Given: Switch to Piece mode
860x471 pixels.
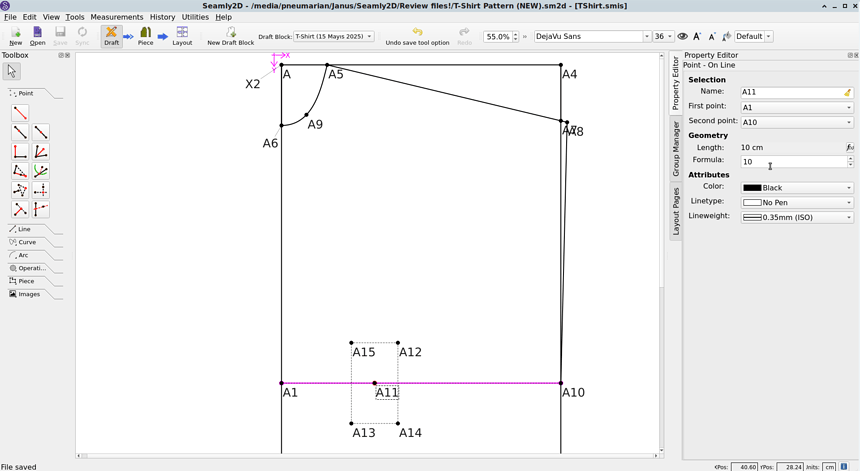Looking at the screenshot, I should click(x=145, y=36).
